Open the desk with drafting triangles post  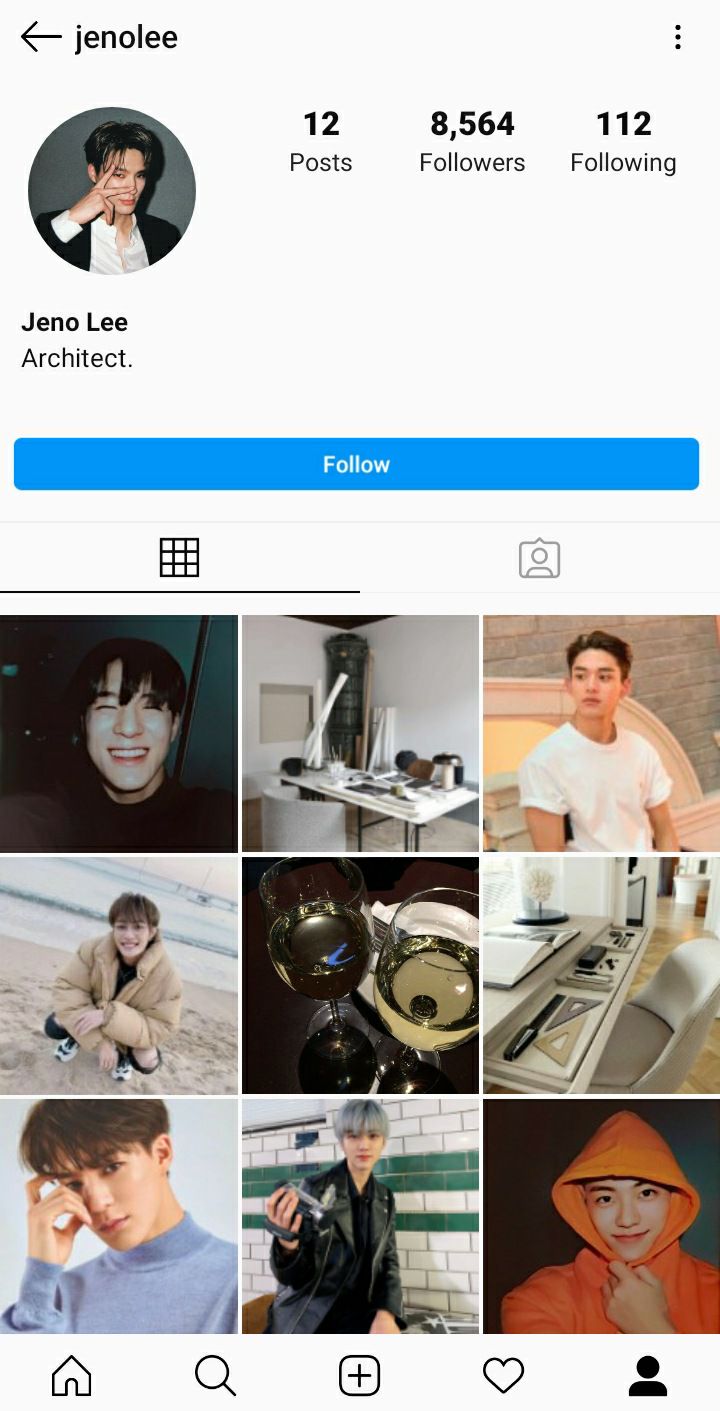tap(601, 975)
